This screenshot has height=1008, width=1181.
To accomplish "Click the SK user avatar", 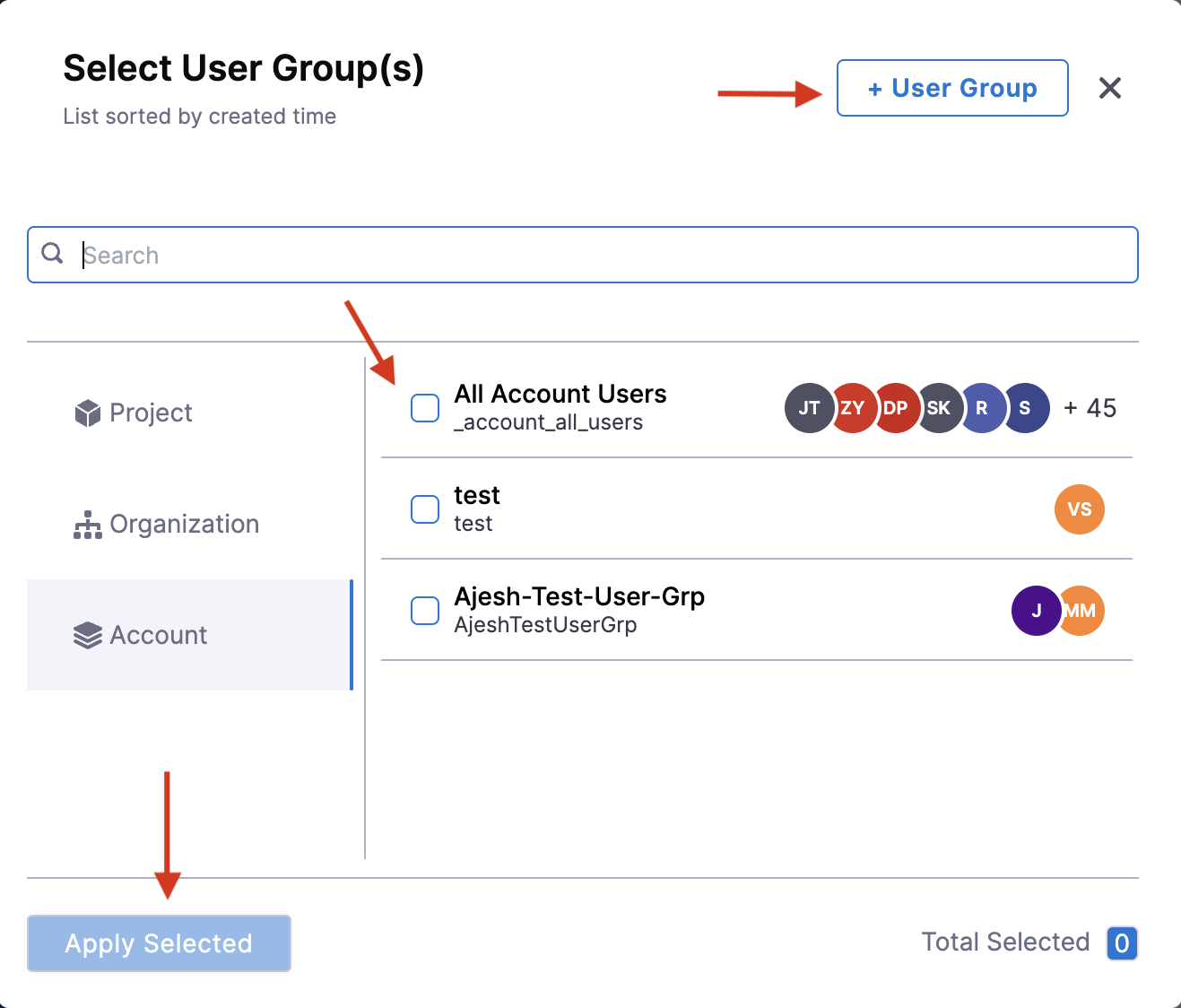I will pos(940,409).
